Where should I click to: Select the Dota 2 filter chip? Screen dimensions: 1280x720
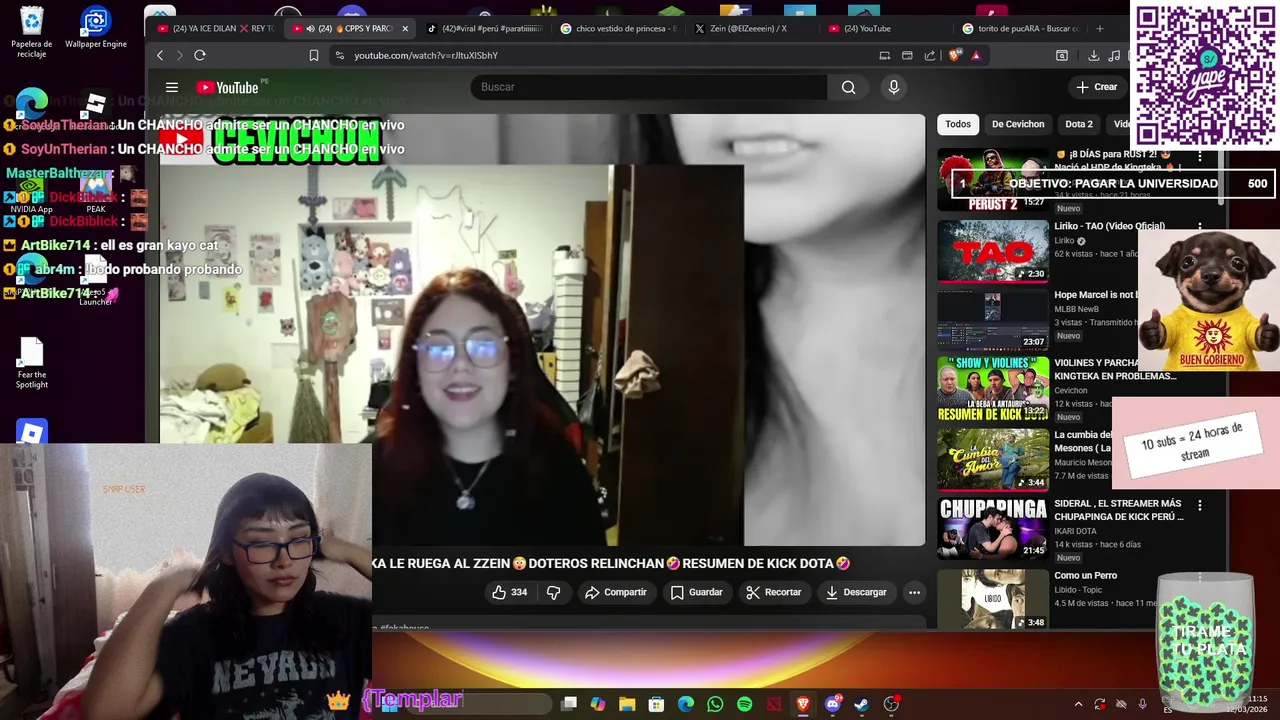click(1079, 124)
